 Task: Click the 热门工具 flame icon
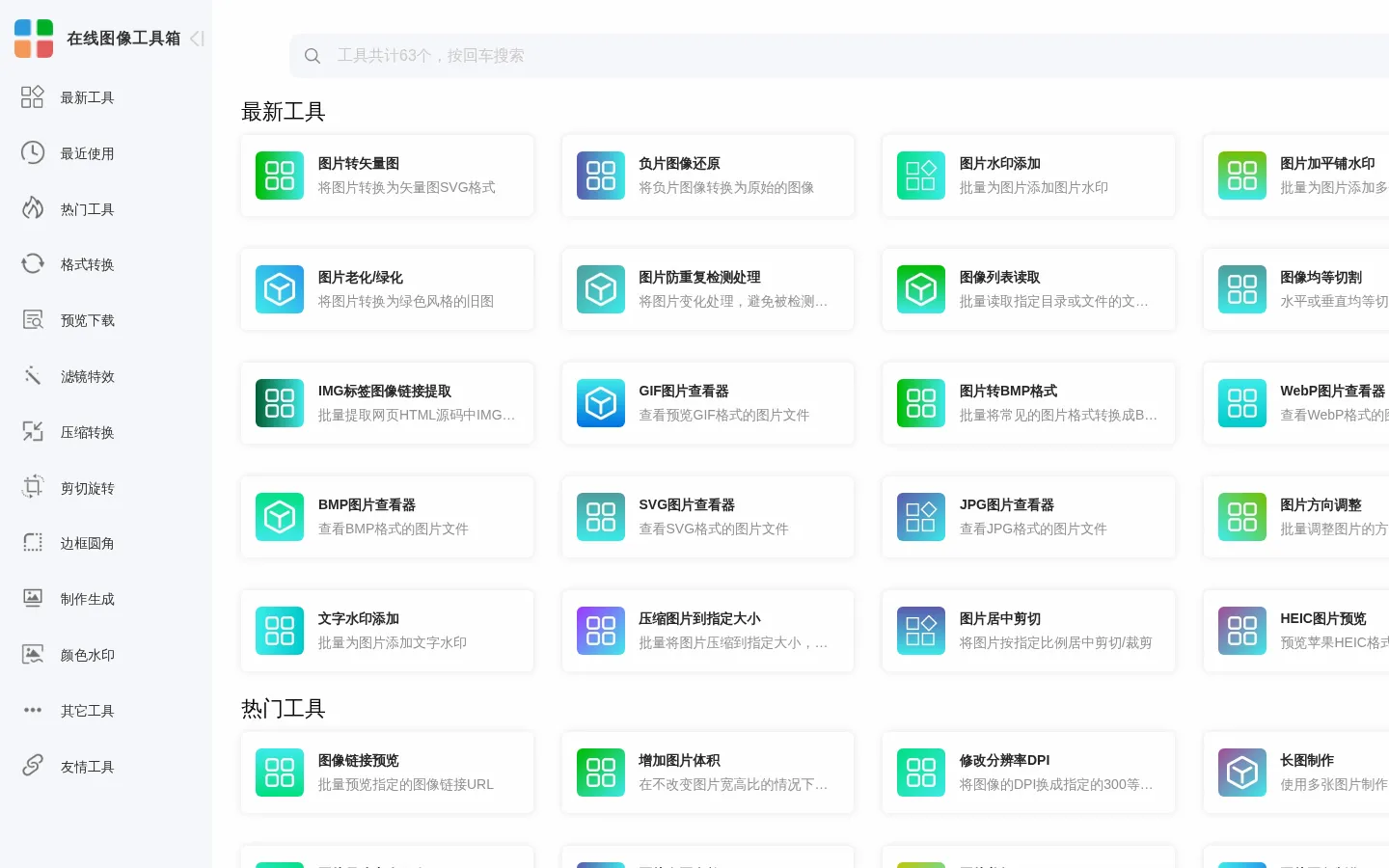pyautogui.click(x=33, y=208)
